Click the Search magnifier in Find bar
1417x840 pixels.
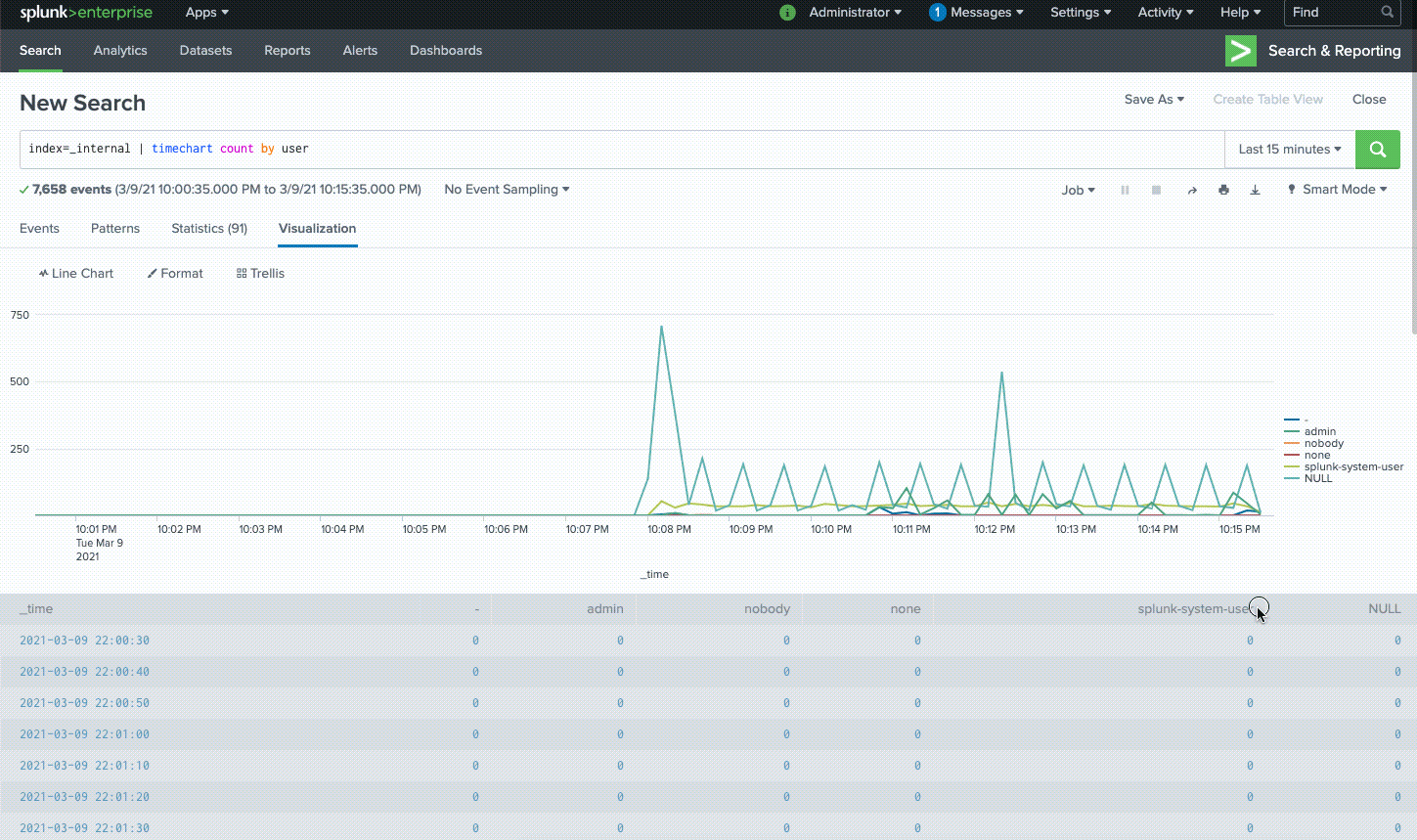click(x=1386, y=13)
